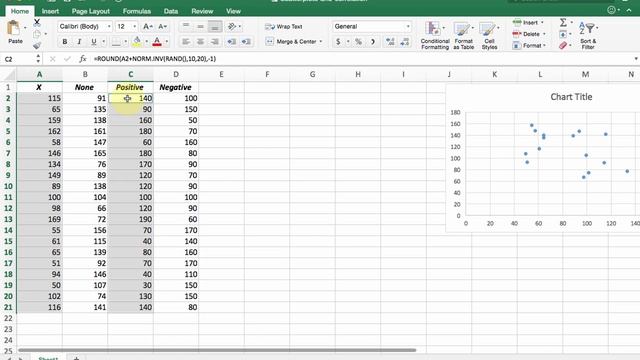Select the Negative header cell
Screen dimensions: 640x360
coord(176,87)
